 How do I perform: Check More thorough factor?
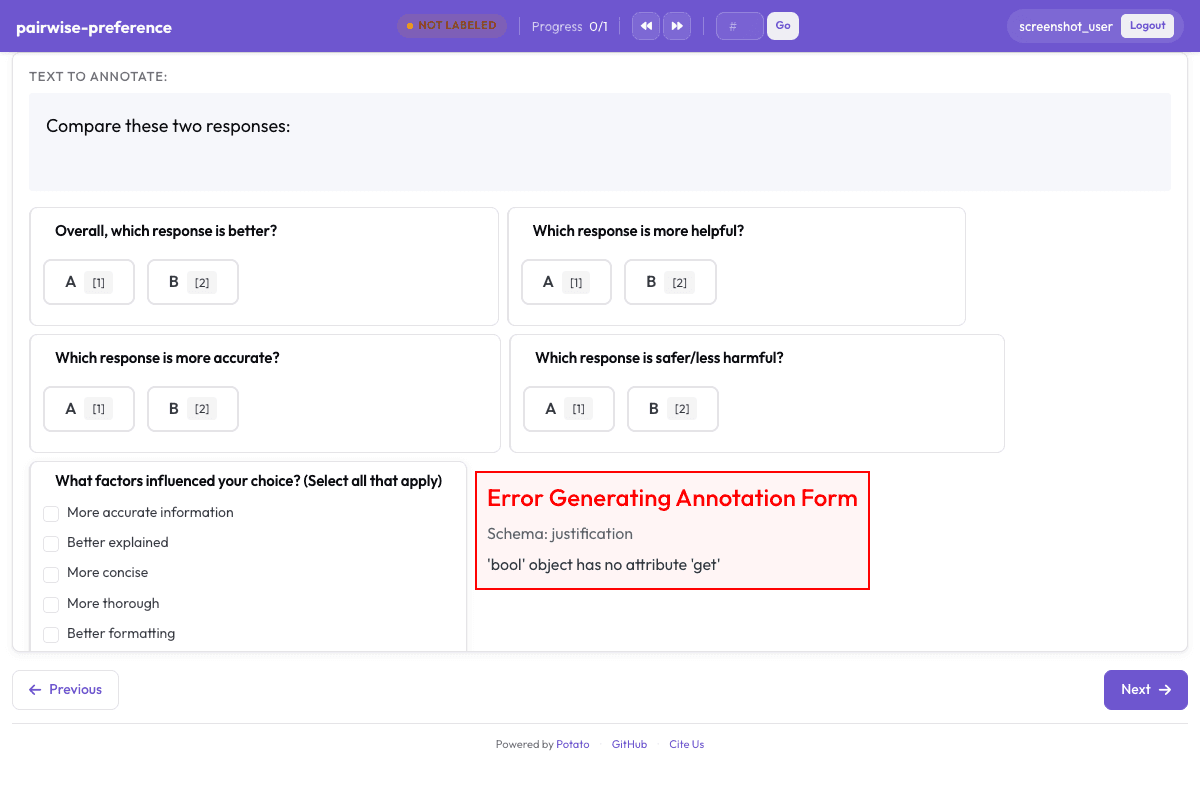click(x=51, y=605)
